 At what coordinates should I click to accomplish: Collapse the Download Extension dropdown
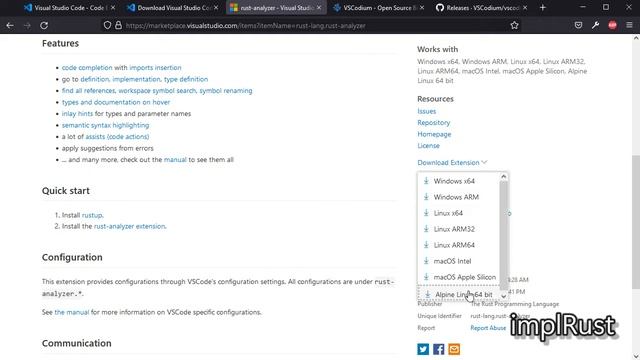[452, 162]
